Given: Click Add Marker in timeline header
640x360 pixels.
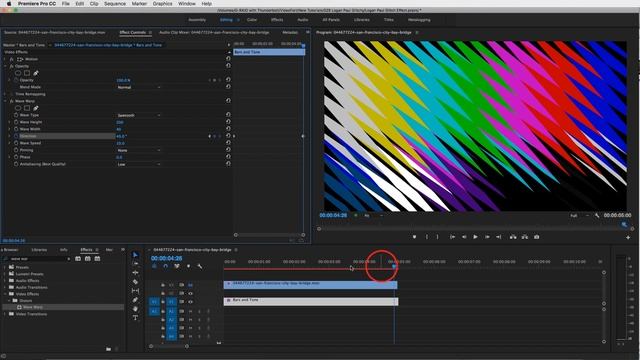Looking at the screenshot, I should click(188, 266).
